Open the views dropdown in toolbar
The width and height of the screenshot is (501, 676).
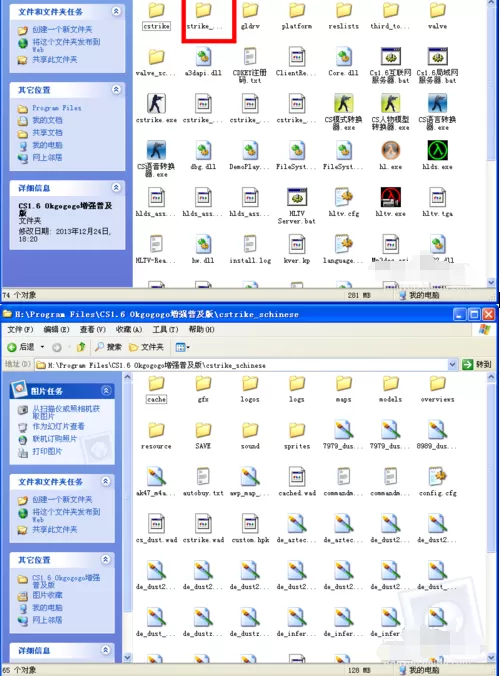coord(183,347)
